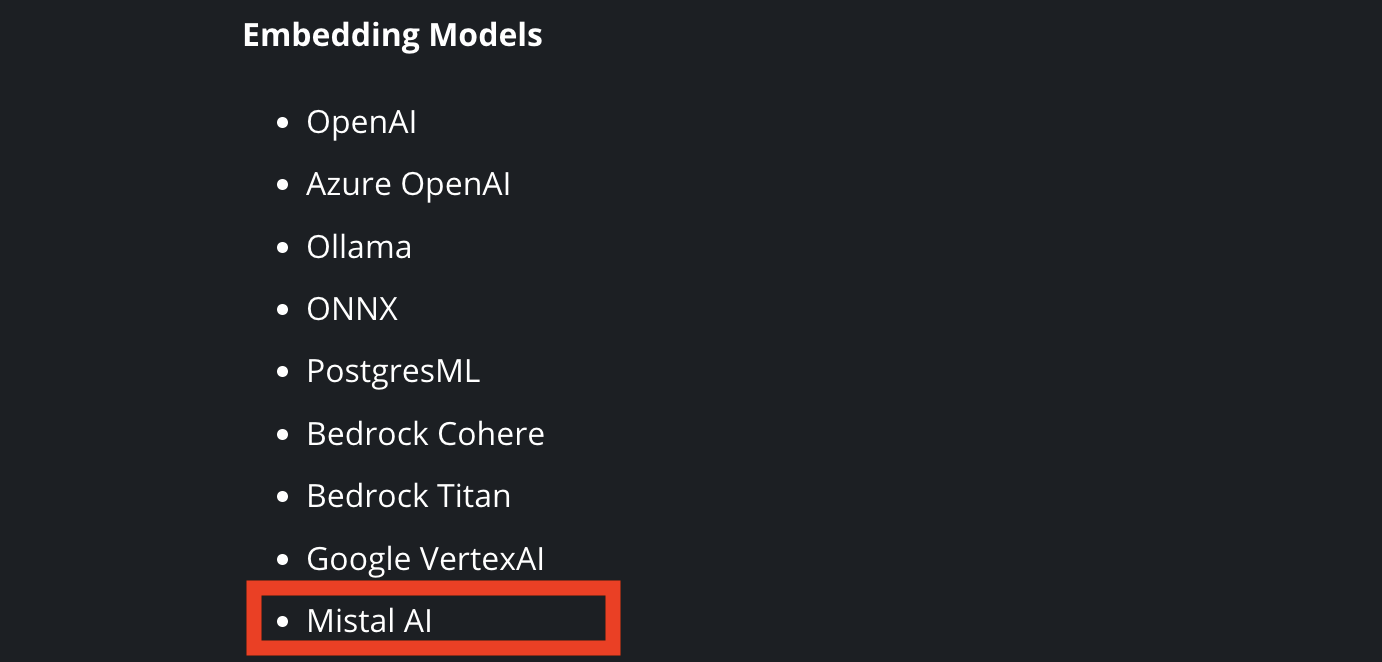Select the bullet point next to Ollama

tap(283, 247)
